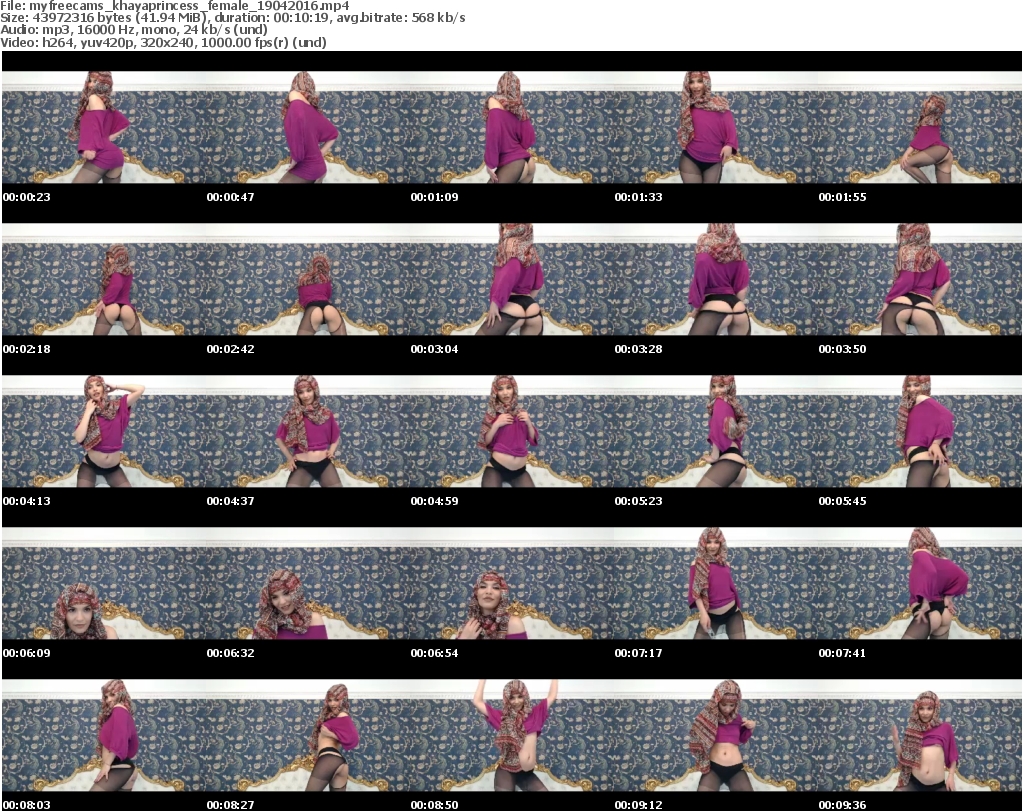The image size is (1024, 811).
Task: Select the thumbnail frame at 00:06:09
Action: pyautogui.click(x=104, y=583)
